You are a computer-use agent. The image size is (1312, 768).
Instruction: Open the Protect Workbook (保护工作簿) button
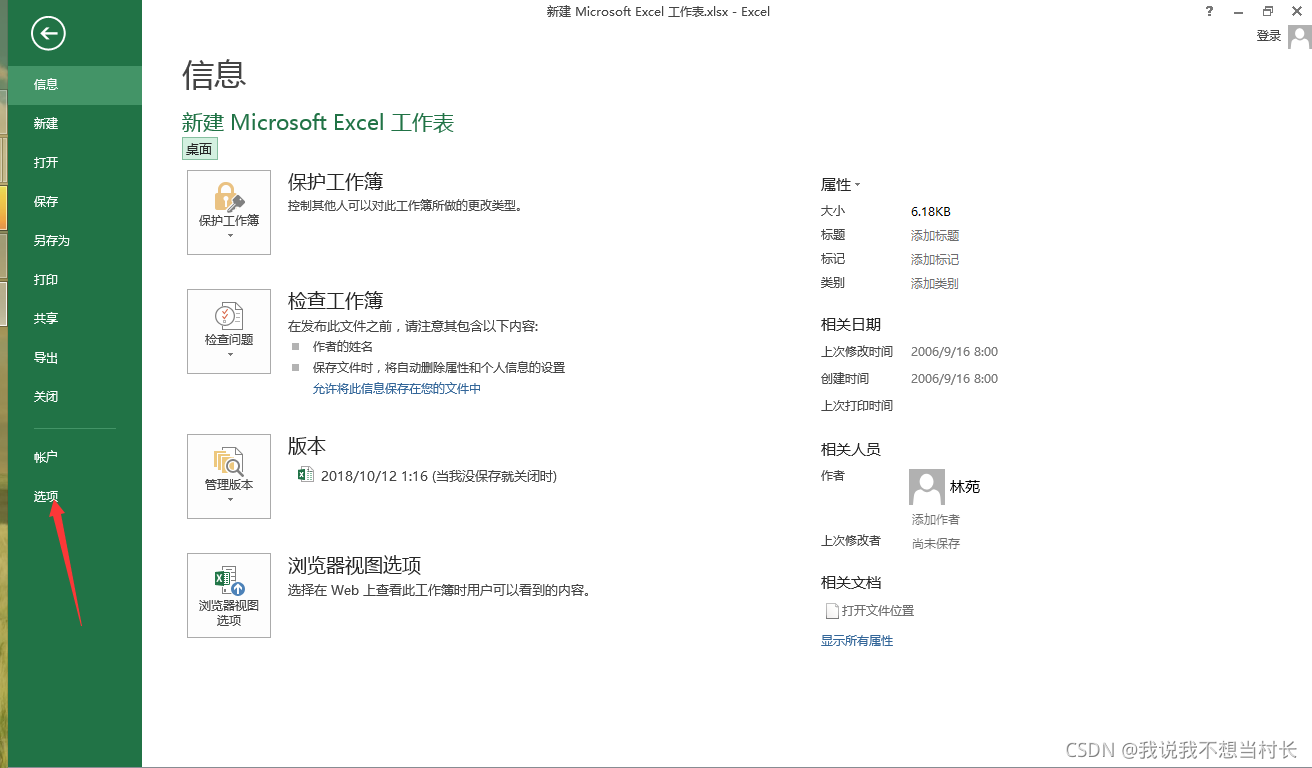tap(229, 212)
